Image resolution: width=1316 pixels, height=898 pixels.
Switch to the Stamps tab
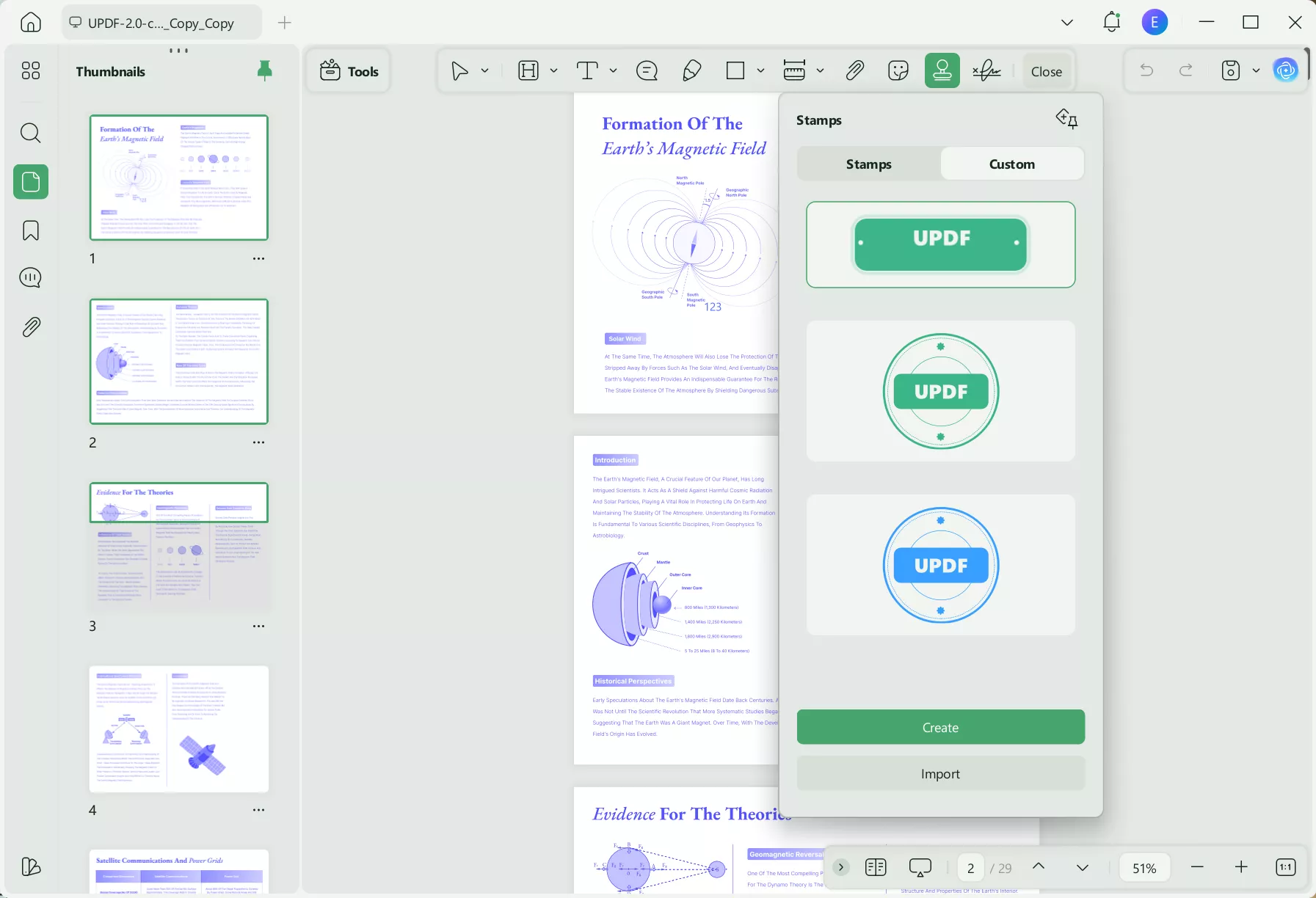pos(869,164)
